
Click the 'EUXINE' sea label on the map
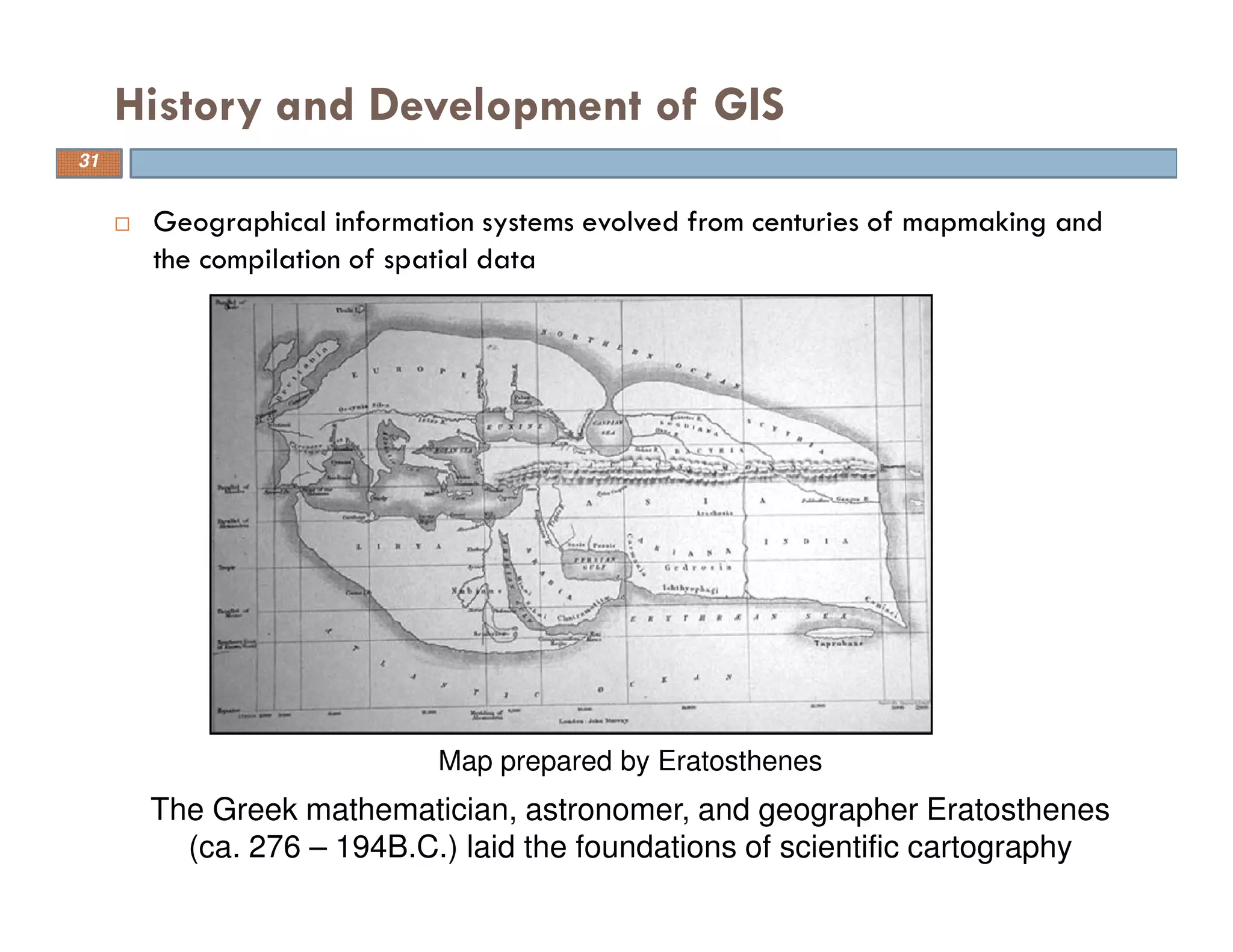point(514,426)
